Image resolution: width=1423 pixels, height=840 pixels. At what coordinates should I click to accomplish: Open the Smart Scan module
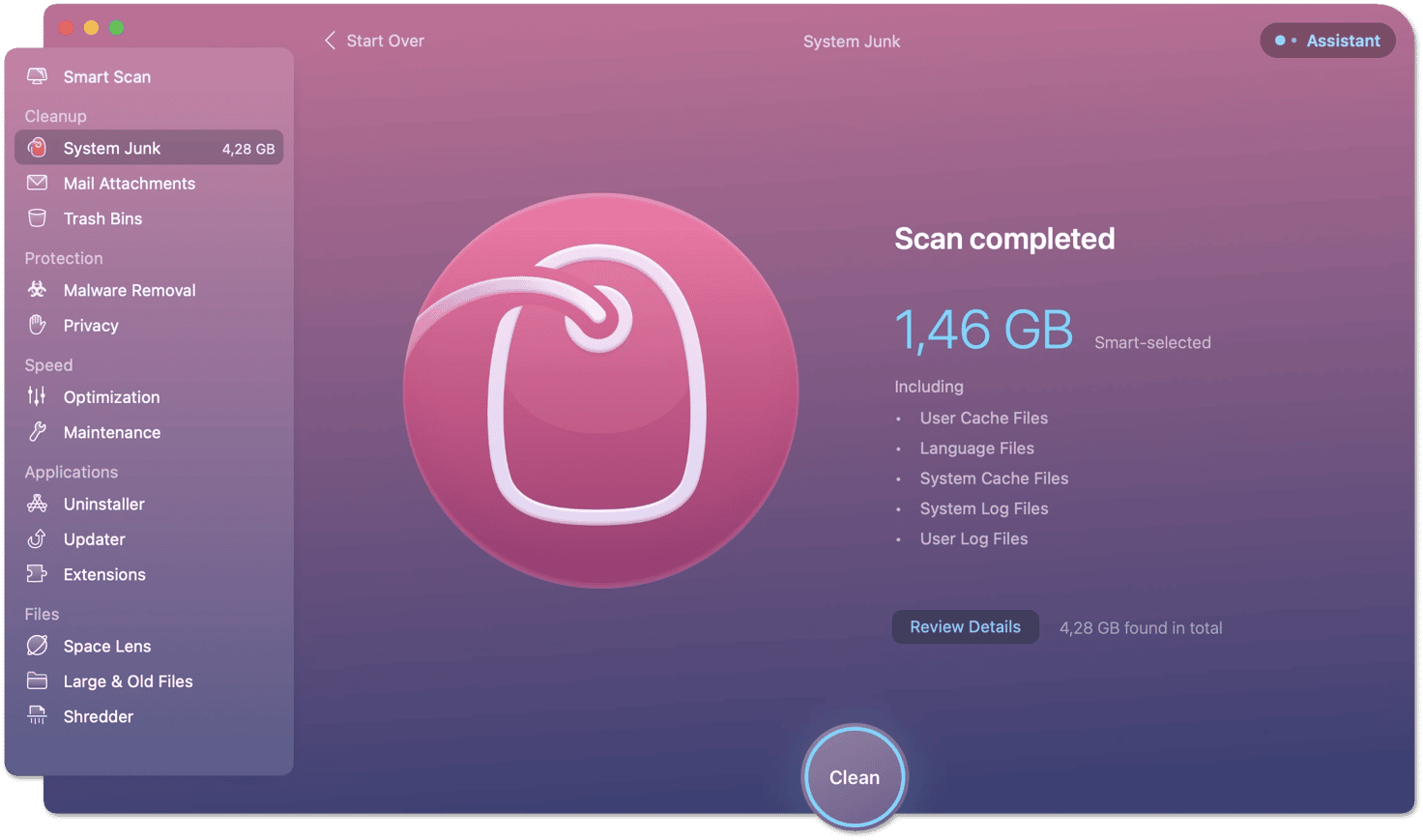[x=149, y=76]
